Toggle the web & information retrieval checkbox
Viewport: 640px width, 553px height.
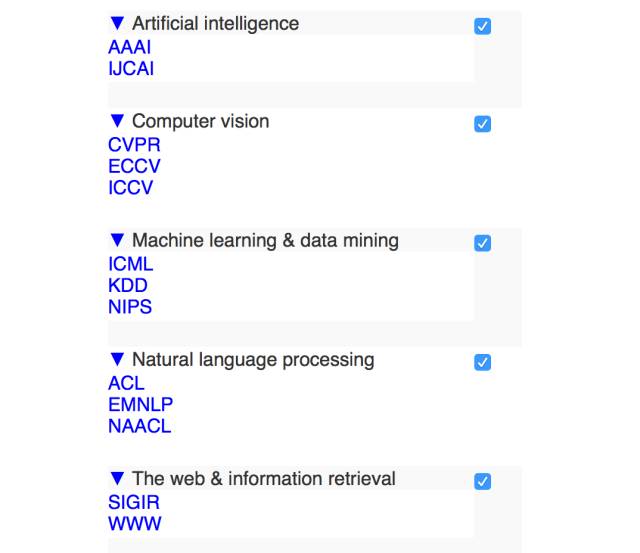click(482, 481)
